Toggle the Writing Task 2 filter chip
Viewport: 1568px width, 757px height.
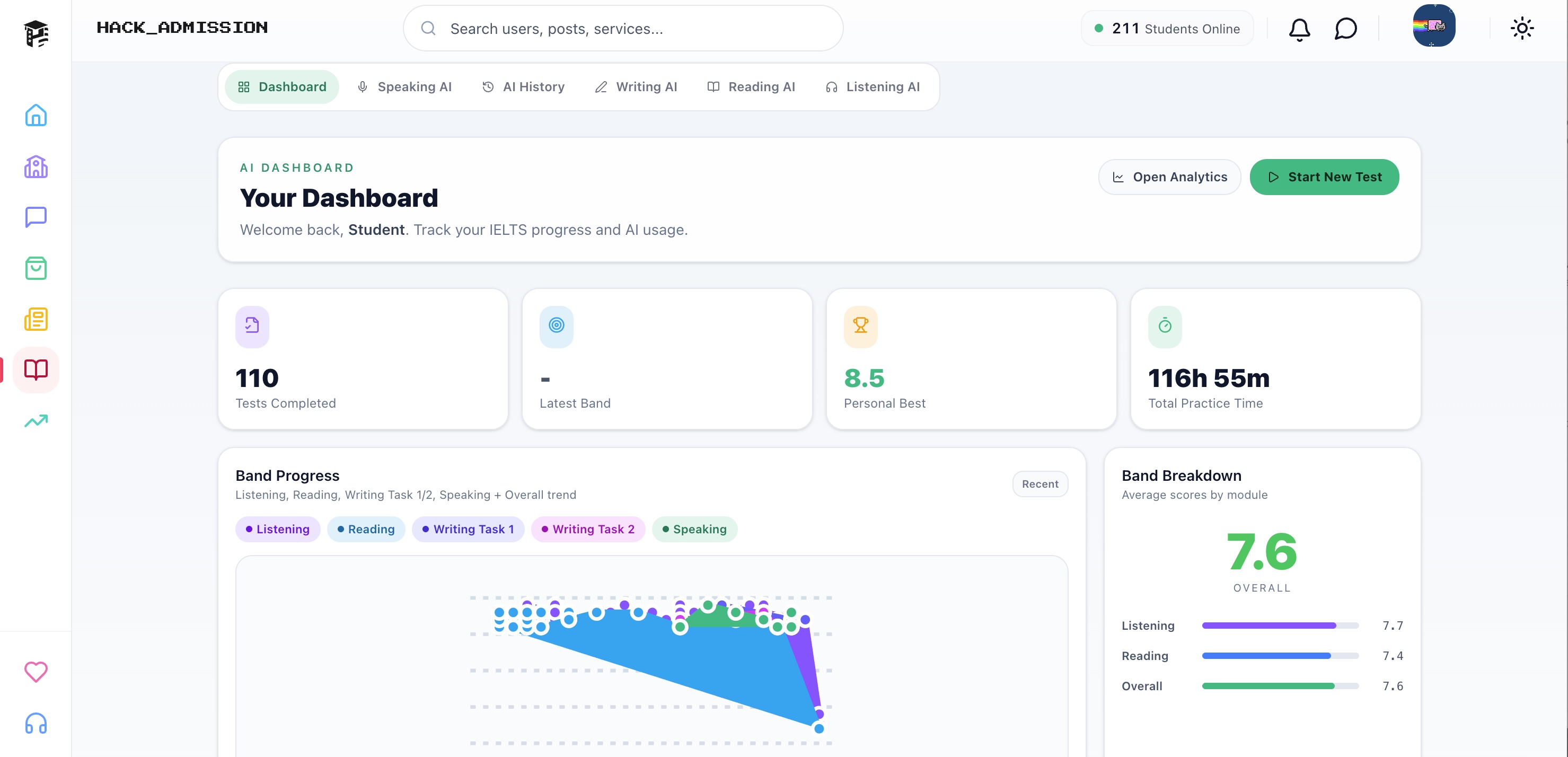(x=588, y=529)
